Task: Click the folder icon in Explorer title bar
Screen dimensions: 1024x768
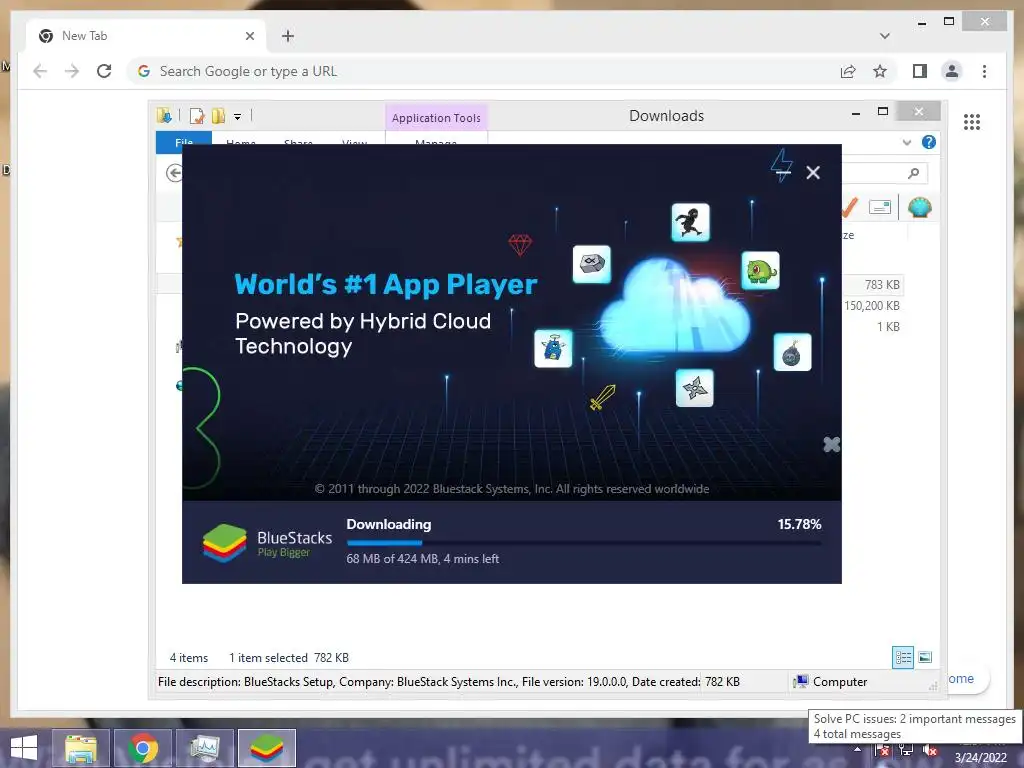Action: click(164, 116)
